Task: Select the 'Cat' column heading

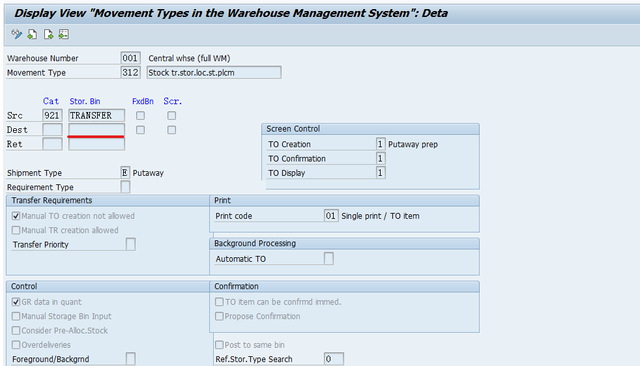Action: coord(51,101)
